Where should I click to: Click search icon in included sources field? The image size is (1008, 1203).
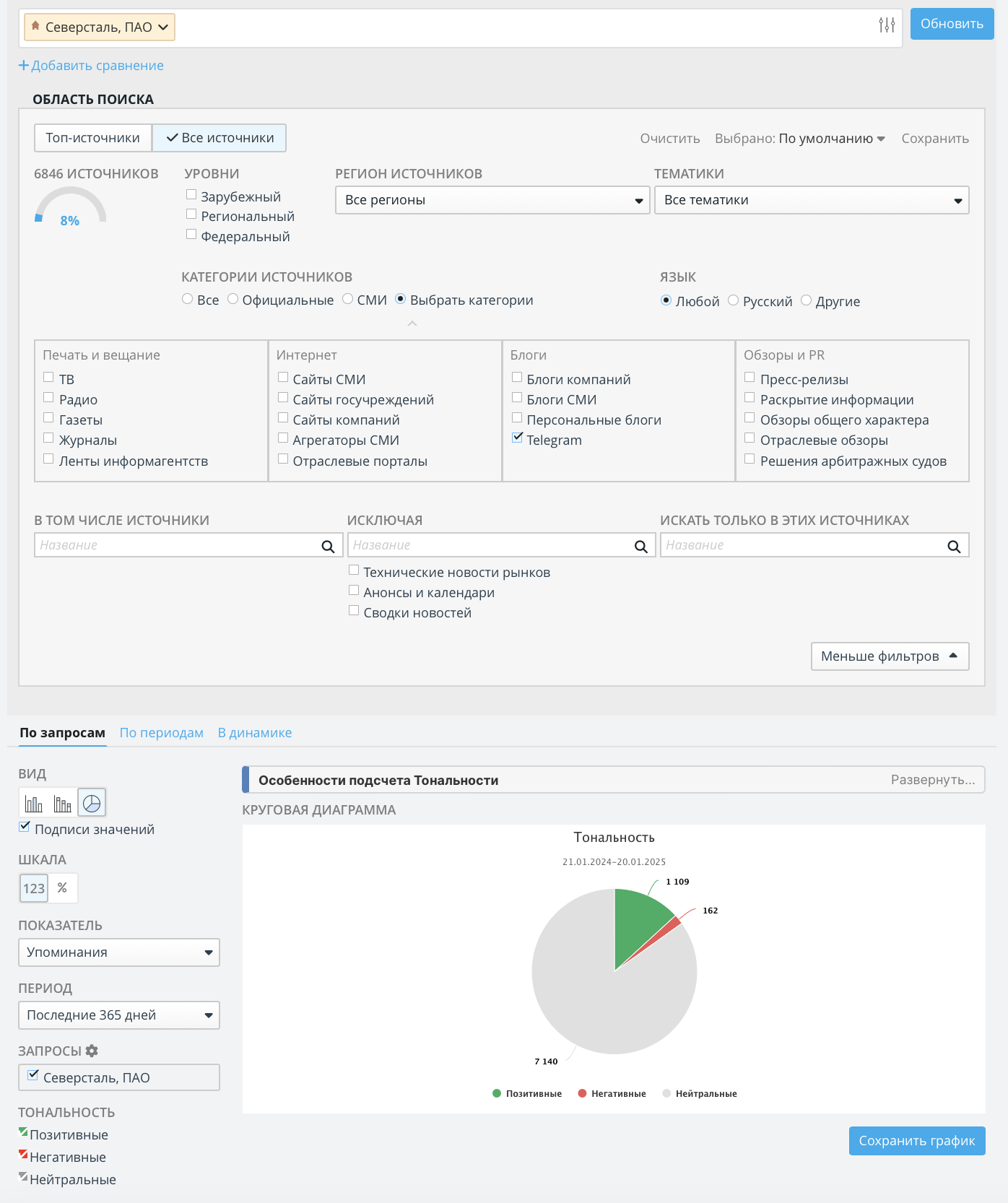click(x=328, y=547)
